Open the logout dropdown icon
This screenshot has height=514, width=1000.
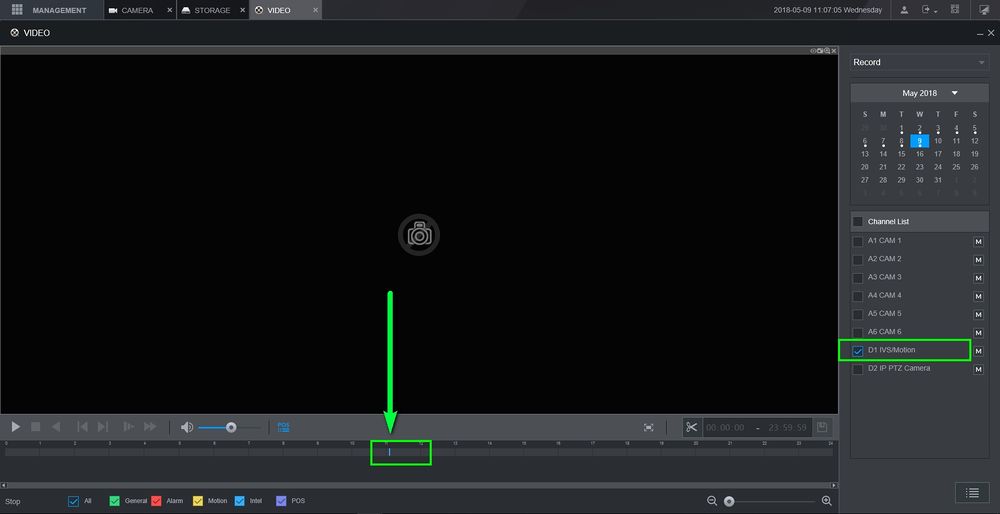click(x=929, y=10)
